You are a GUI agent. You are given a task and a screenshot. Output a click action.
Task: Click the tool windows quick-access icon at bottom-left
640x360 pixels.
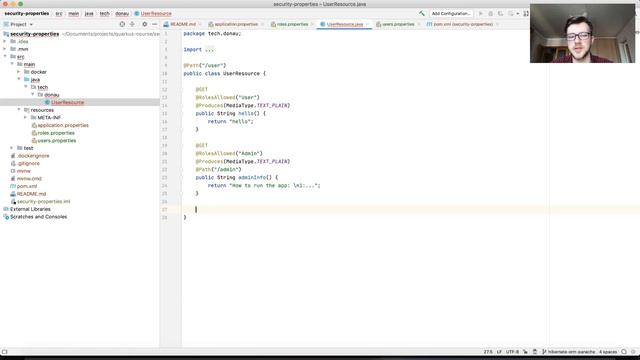pos(4,351)
